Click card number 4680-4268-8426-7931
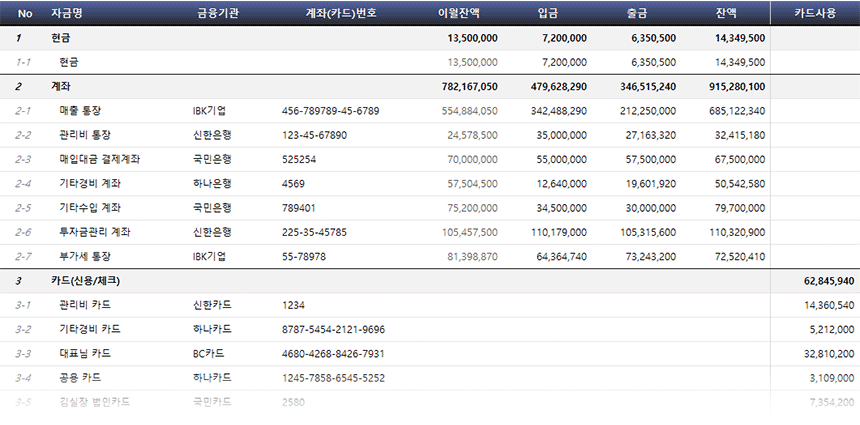This screenshot has width=860, height=425. point(333,353)
